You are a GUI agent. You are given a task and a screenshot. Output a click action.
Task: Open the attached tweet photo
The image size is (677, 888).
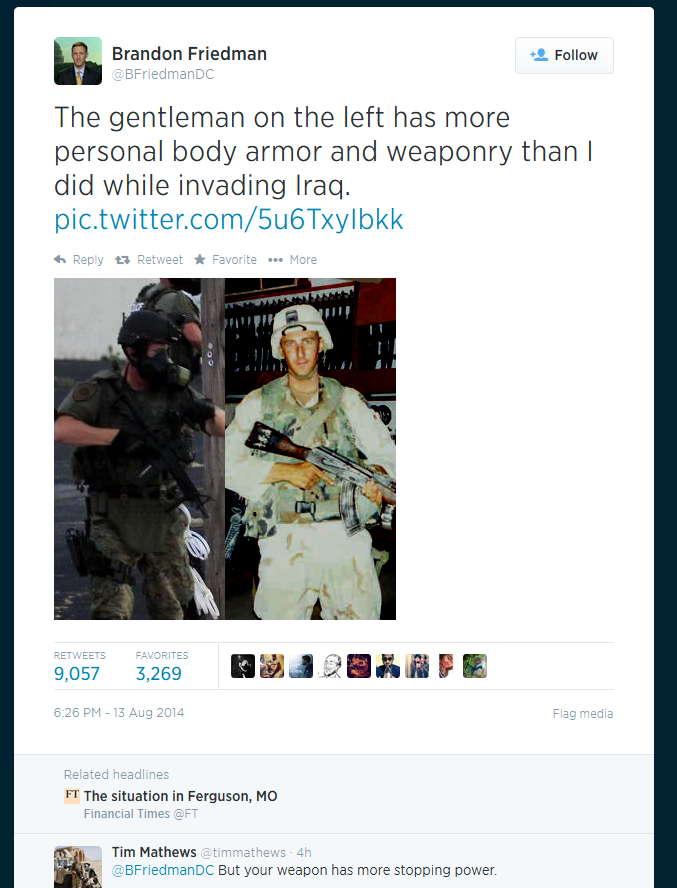225,449
